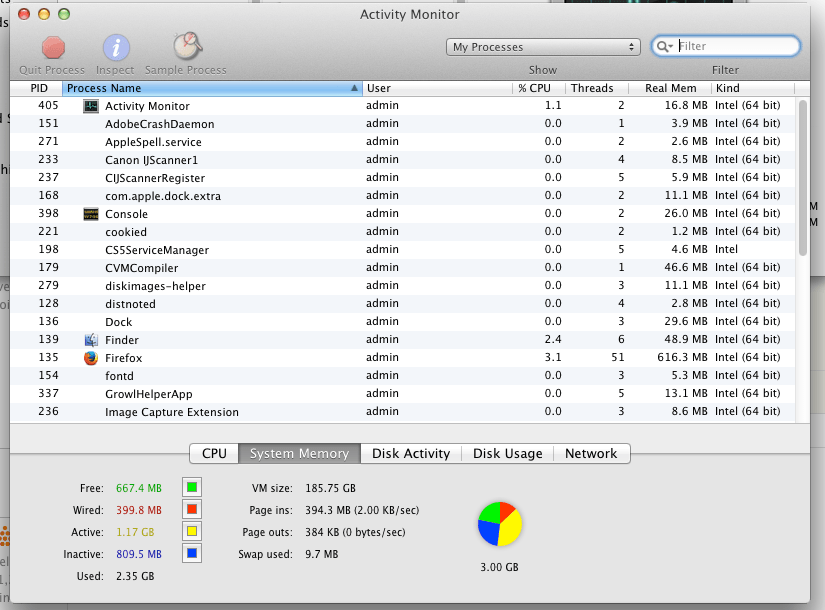This screenshot has height=610, width=825.
Task: Click the Page ins 394.3 MB value
Action: pos(362,510)
